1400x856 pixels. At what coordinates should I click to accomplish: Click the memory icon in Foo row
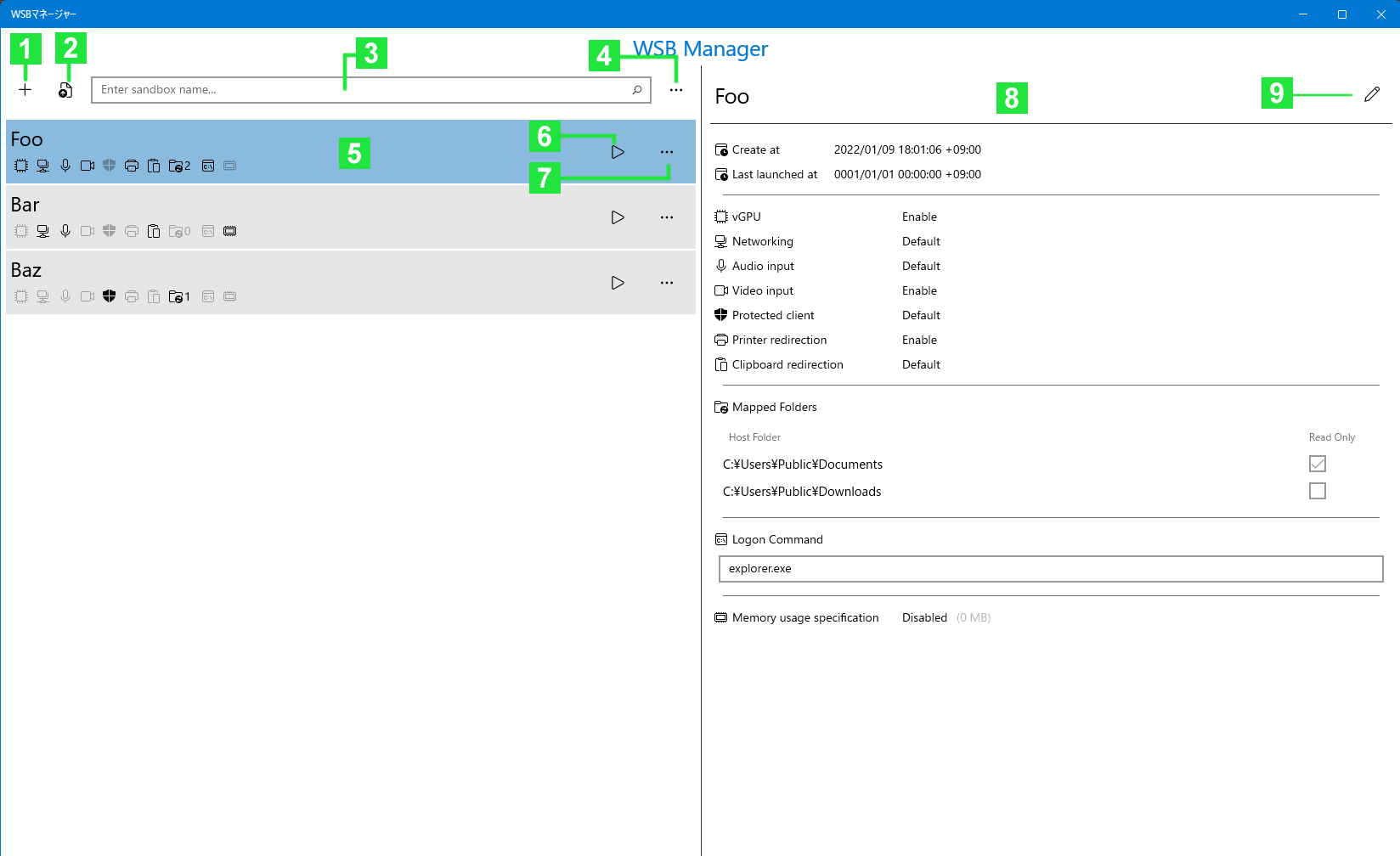point(230,166)
